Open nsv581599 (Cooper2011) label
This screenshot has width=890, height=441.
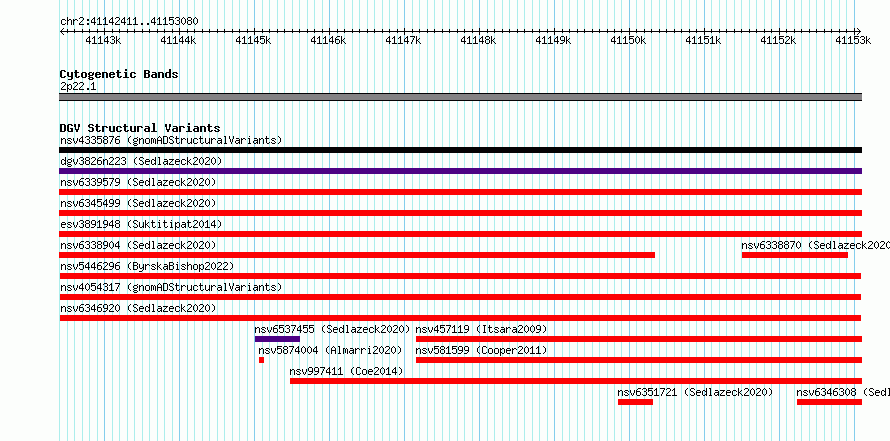(x=481, y=350)
